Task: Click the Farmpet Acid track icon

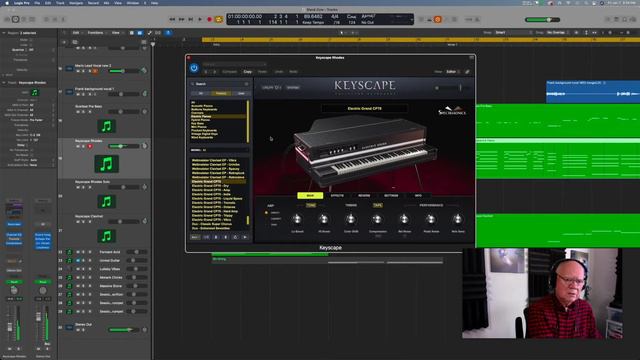Action: pyautogui.click(x=69, y=252)
